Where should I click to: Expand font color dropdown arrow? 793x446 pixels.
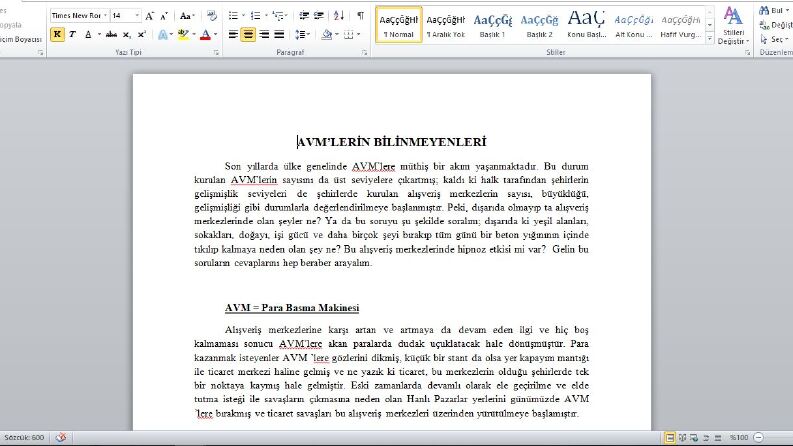[215, 34]
